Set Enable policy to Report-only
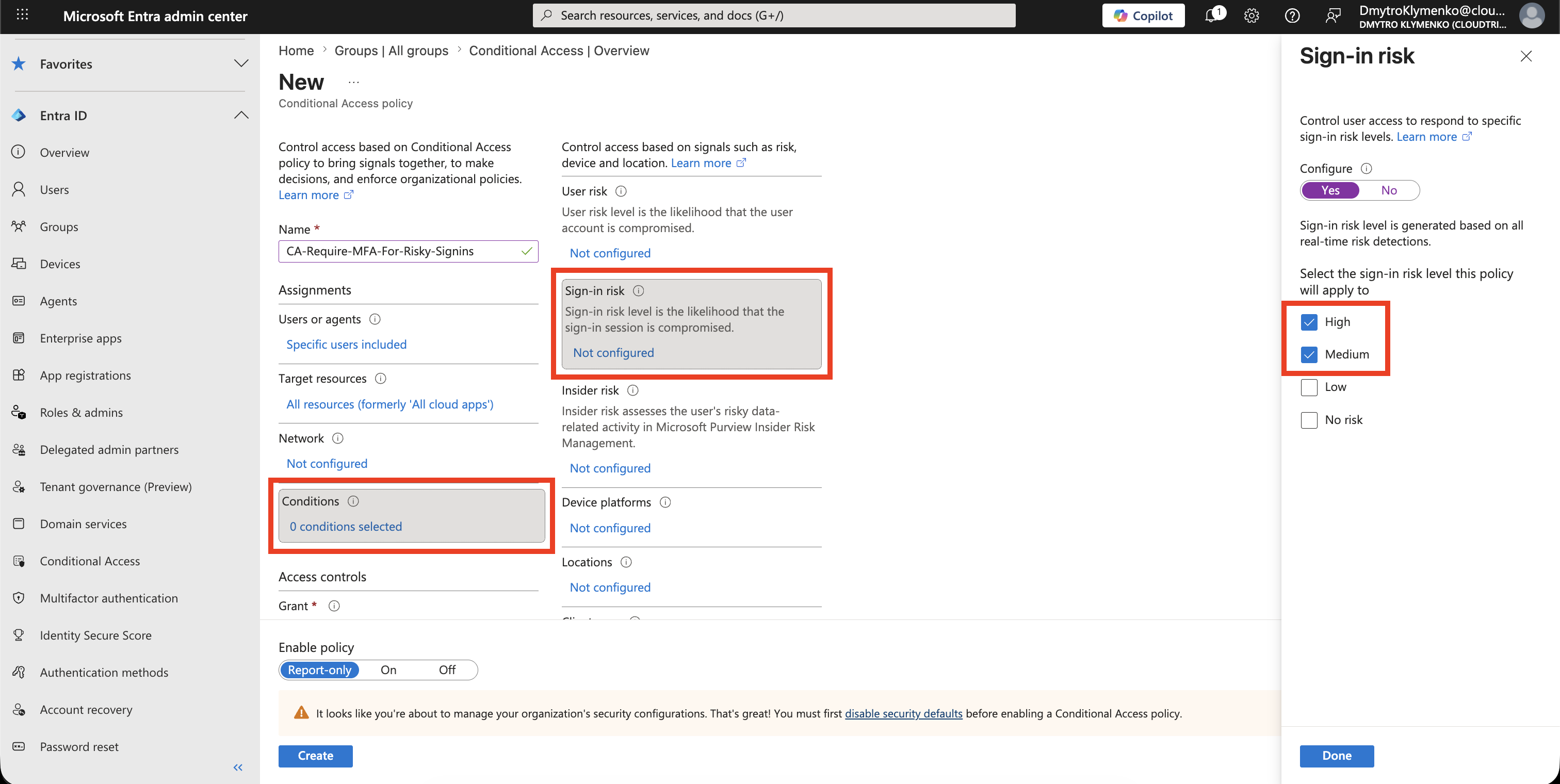 (x=319, y=669)
